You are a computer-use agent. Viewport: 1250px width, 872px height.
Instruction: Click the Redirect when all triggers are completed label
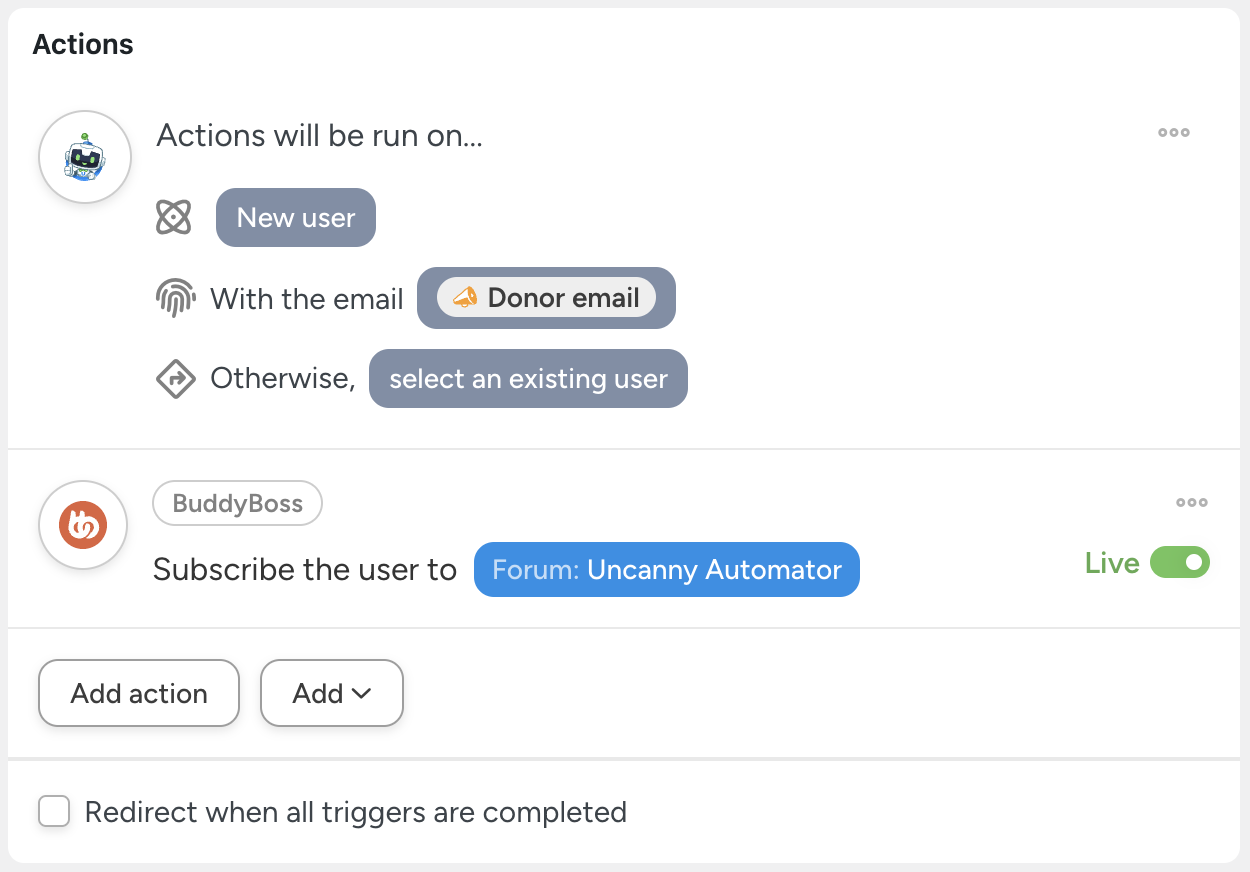tap(355, 812)
